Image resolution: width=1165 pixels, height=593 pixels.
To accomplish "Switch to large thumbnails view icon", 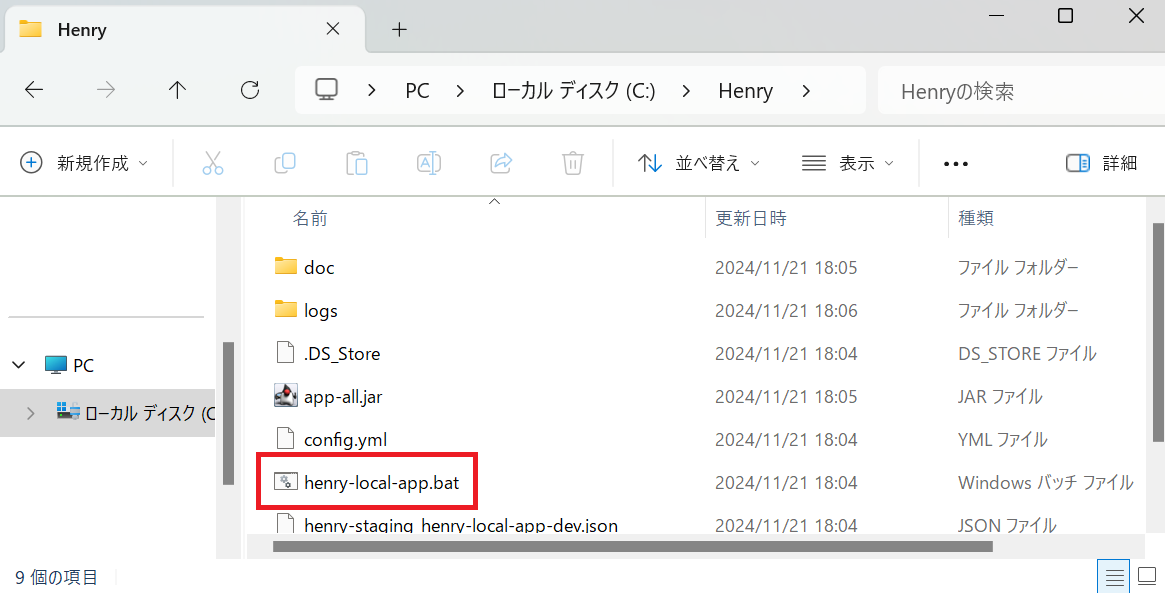I will coord(1147,577).
